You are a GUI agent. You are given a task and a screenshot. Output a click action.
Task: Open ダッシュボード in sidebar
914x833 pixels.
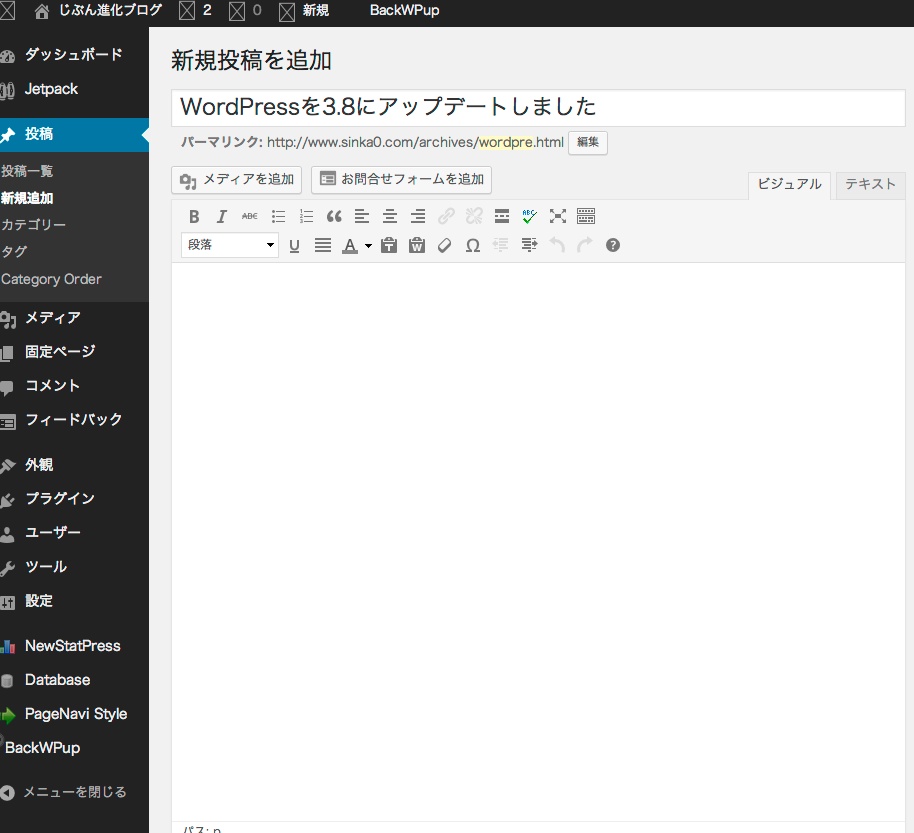pyautogui.click(x=74, y=55)
